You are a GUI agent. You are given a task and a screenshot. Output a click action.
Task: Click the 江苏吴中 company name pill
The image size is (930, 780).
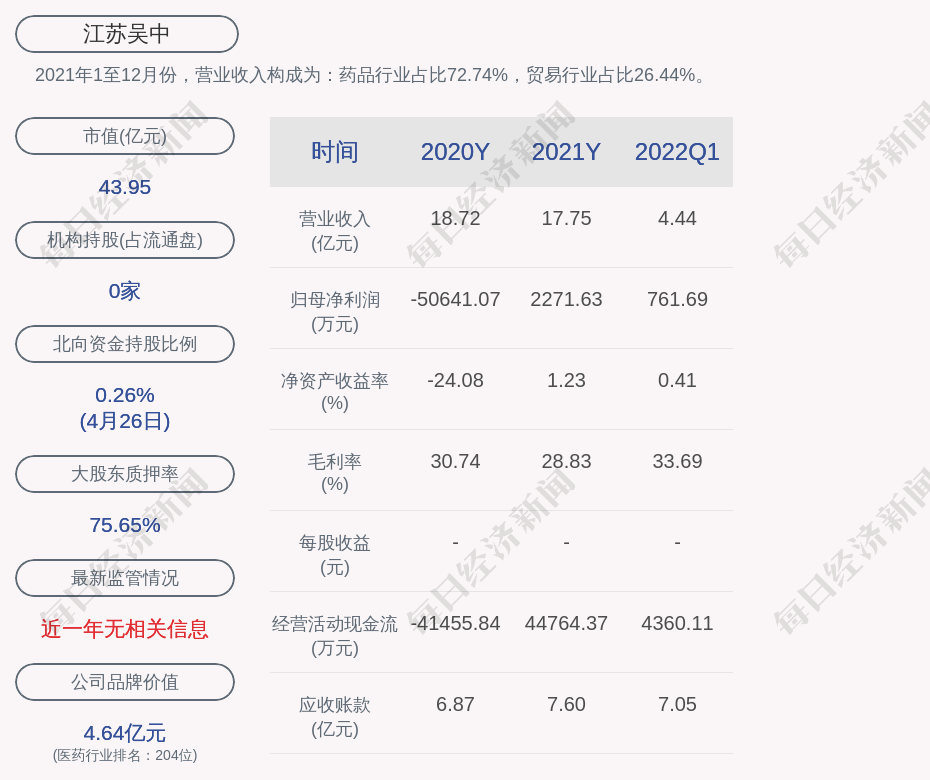pos(126,34)
